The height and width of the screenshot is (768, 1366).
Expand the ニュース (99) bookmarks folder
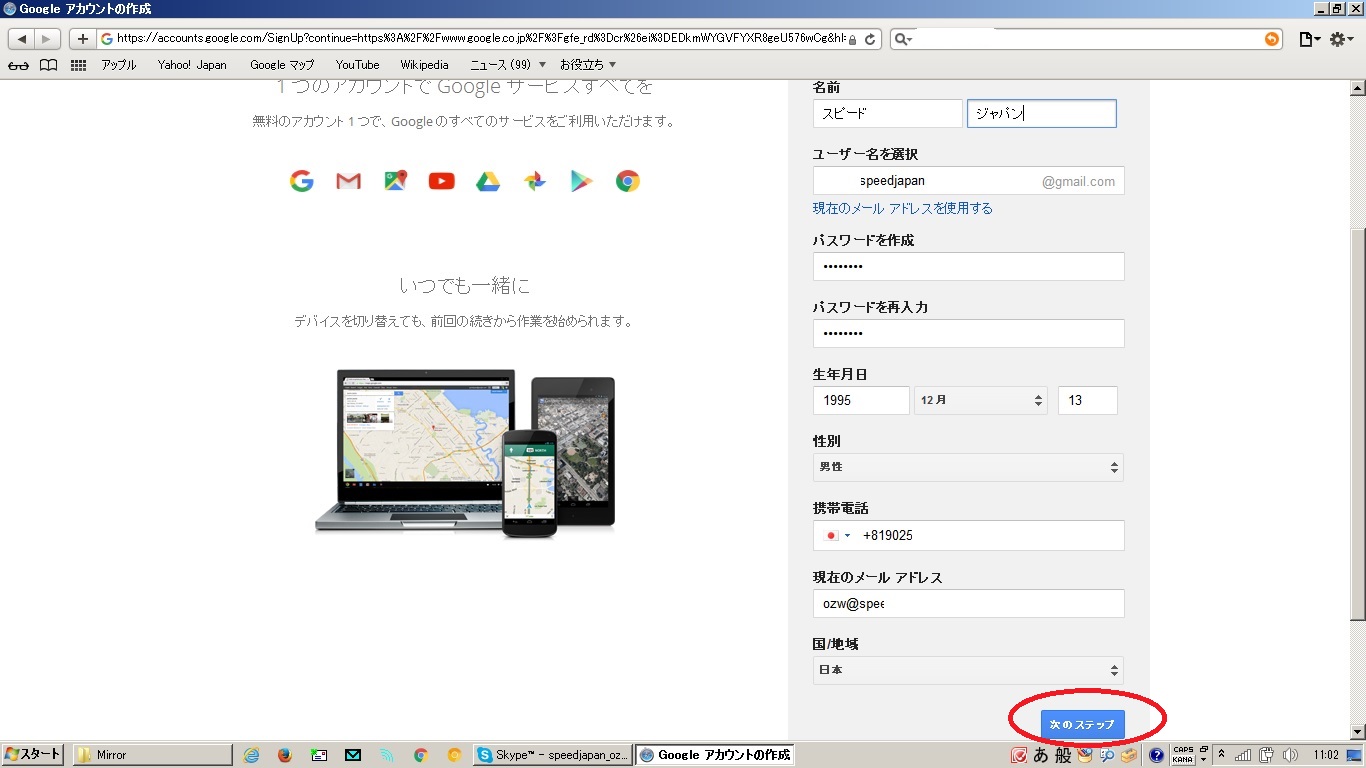[x=508, y=65]
